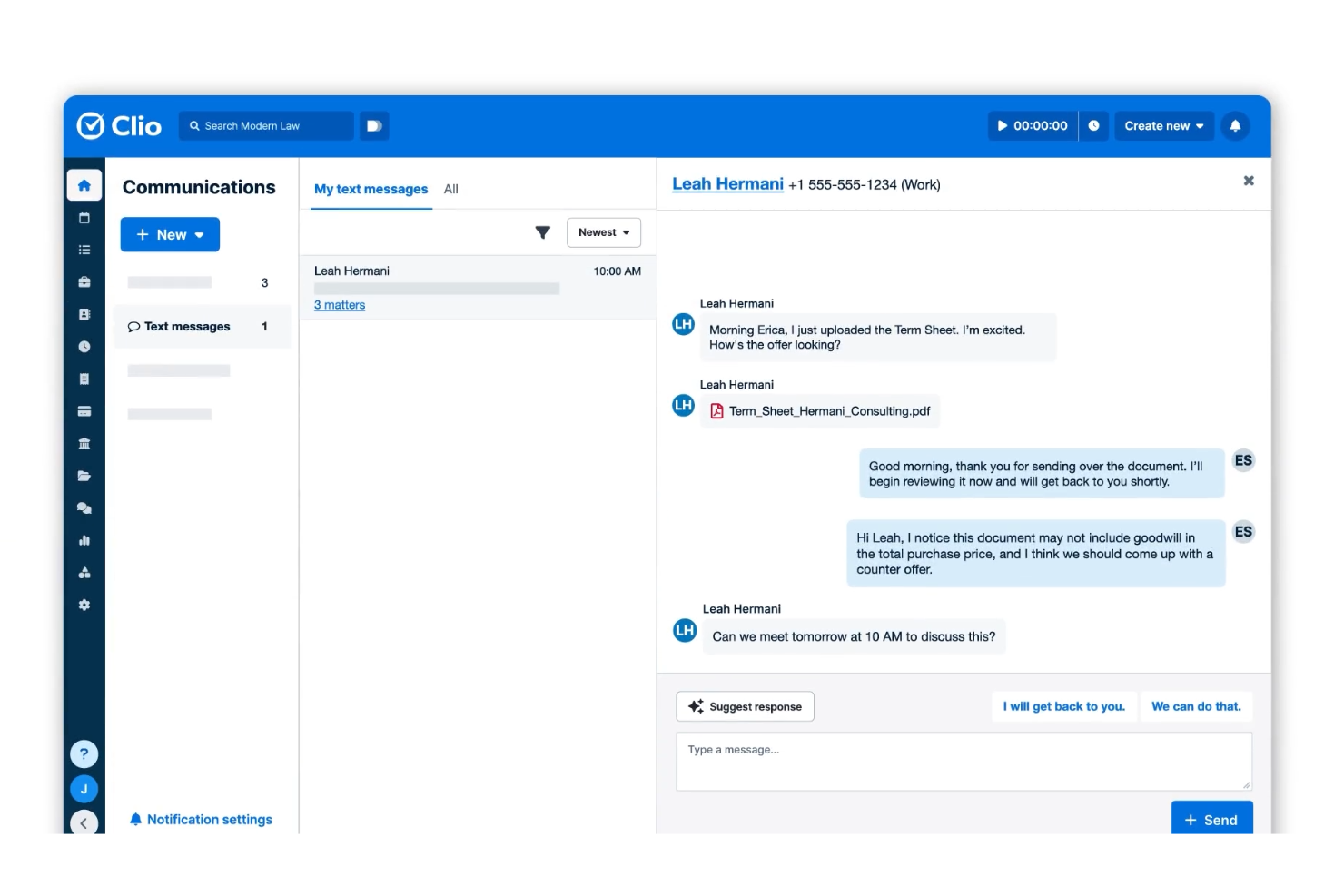Open the Calendar sidebar icon

(84, 217)
